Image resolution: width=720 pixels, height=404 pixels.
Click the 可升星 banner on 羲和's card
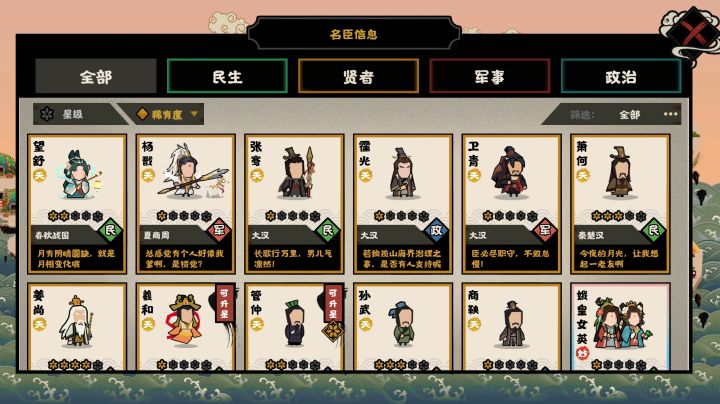pyautogui.click(x=225, y=303)
